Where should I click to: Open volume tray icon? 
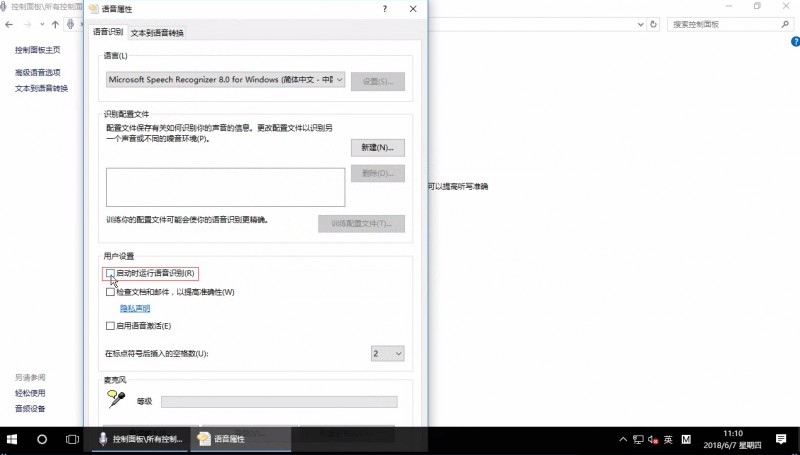click(653, 439)
